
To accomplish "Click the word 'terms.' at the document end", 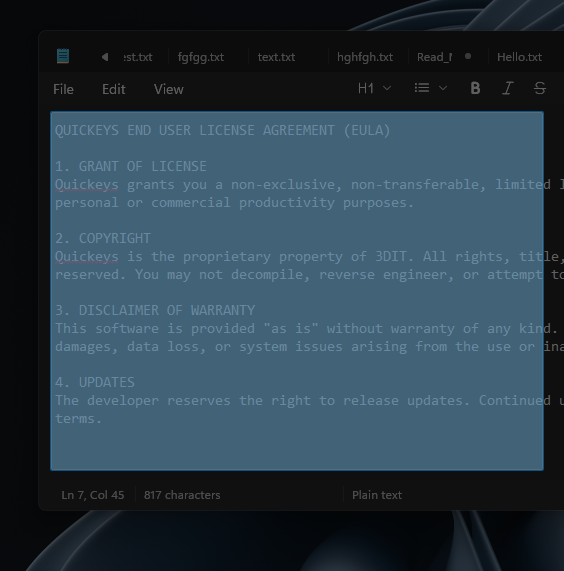I will 78,419.
